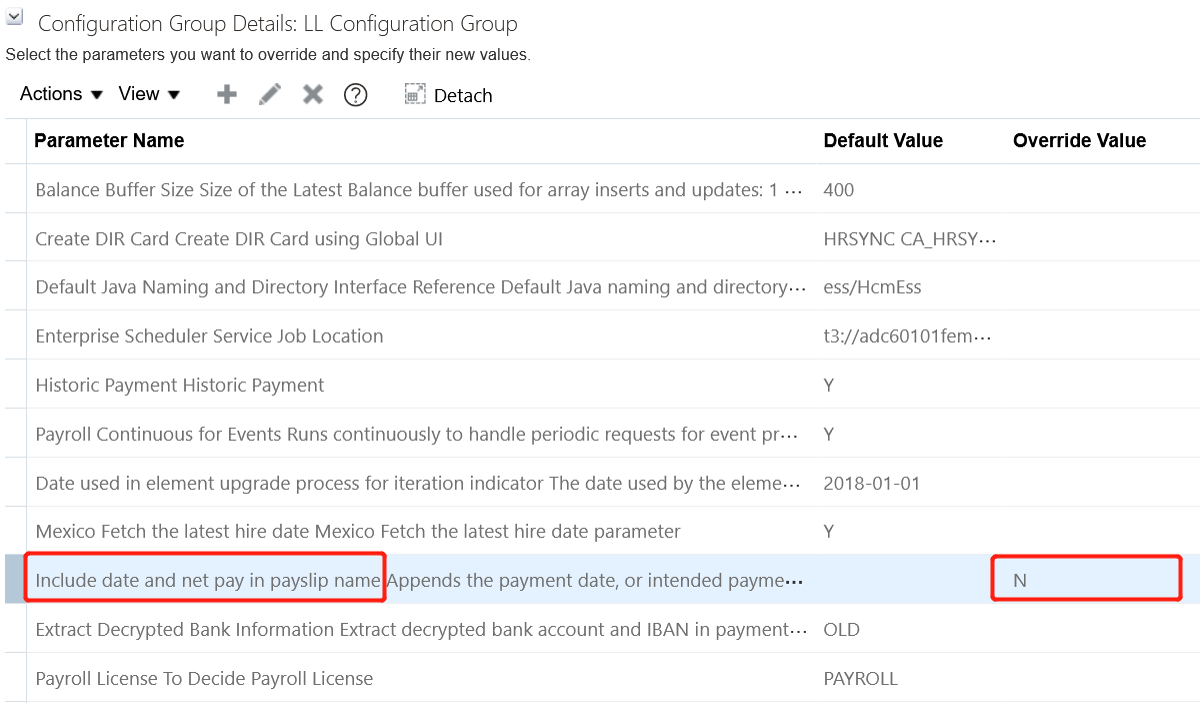Select the Balance Buffer Size row
The height and width of the screenshot is (703, 1200).
(x=418, y=190)
